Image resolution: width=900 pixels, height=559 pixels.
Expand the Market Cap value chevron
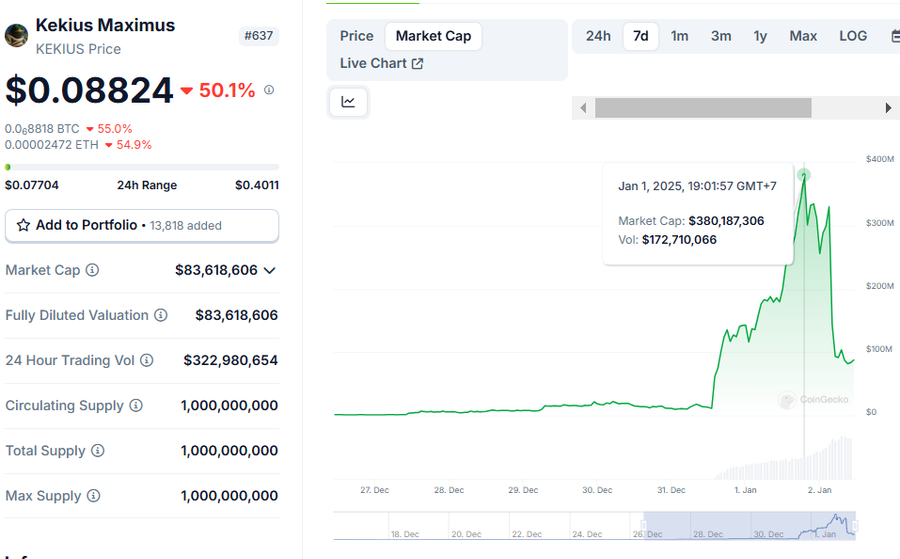[269, 270]
